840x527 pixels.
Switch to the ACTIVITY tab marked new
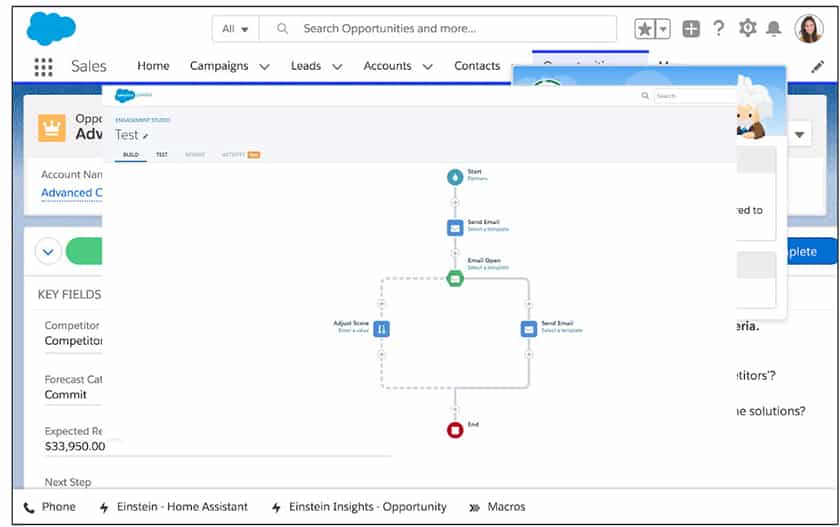(241, 155)
